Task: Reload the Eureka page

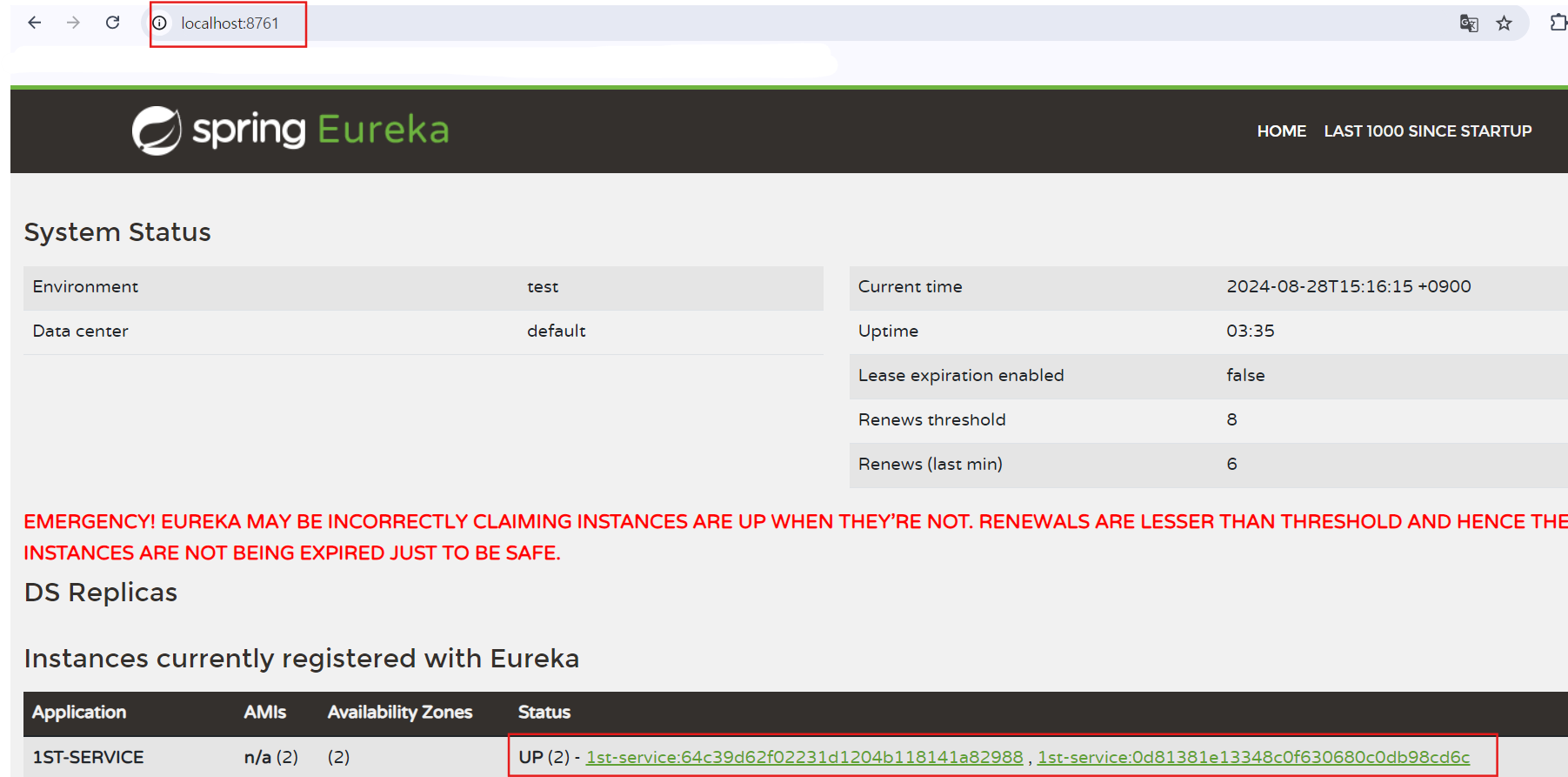Action: pos(112,23)
